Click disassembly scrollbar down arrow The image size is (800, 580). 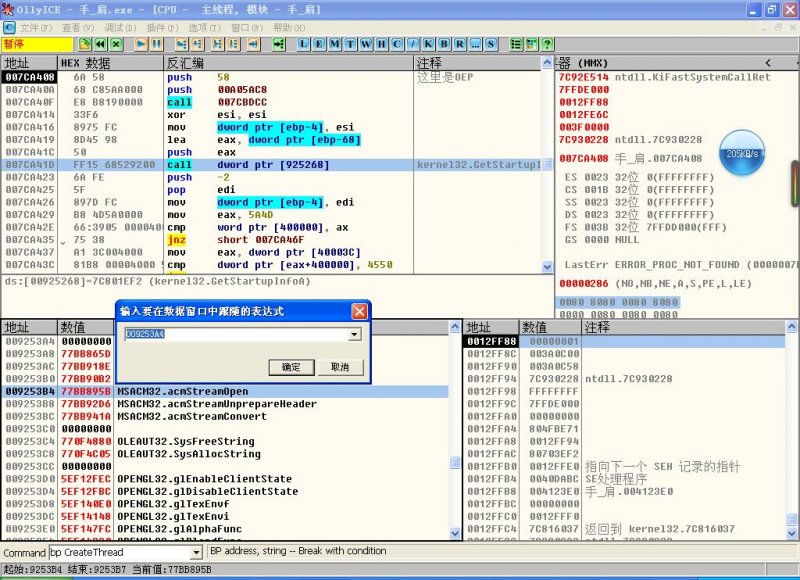pyautogui.click(x=547, y=267)
